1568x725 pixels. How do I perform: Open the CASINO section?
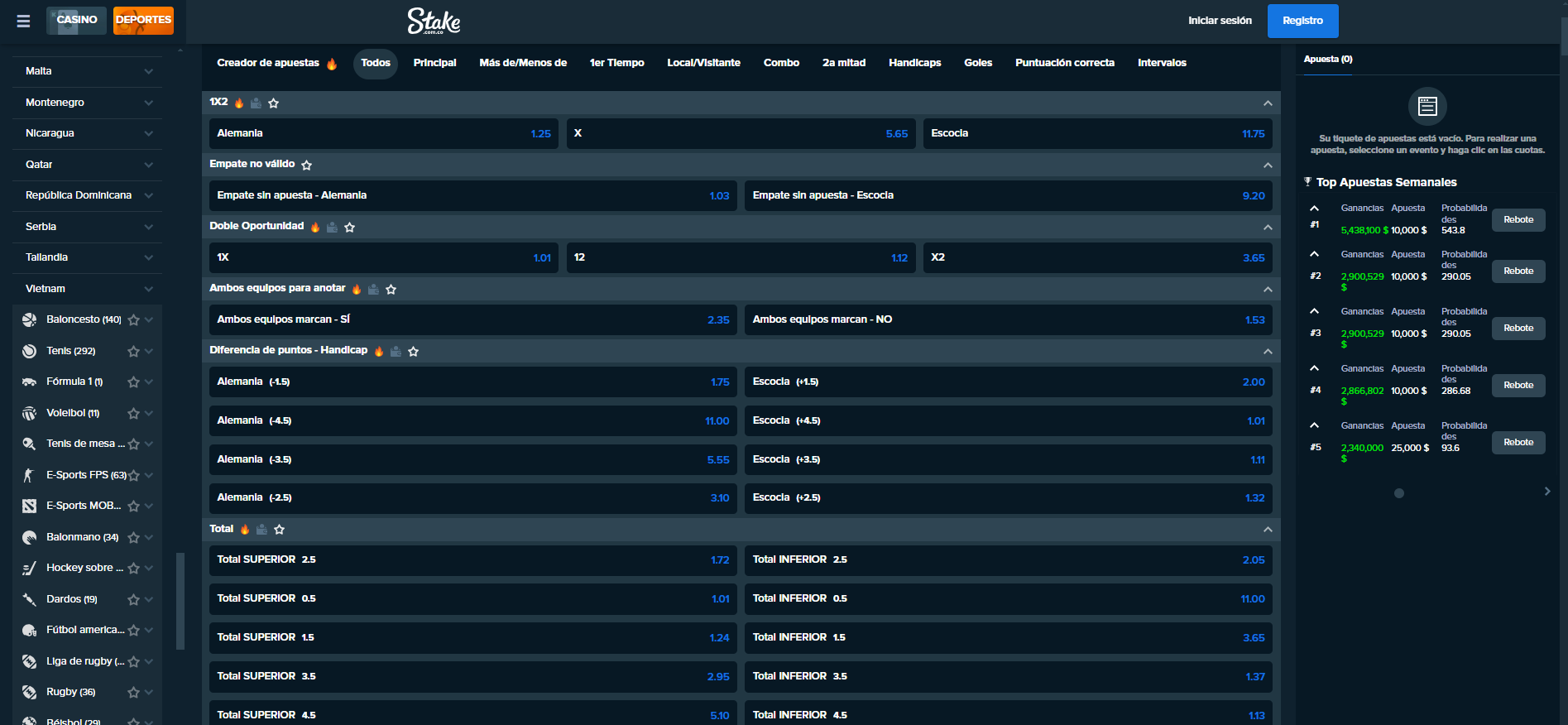click(76, 20)
